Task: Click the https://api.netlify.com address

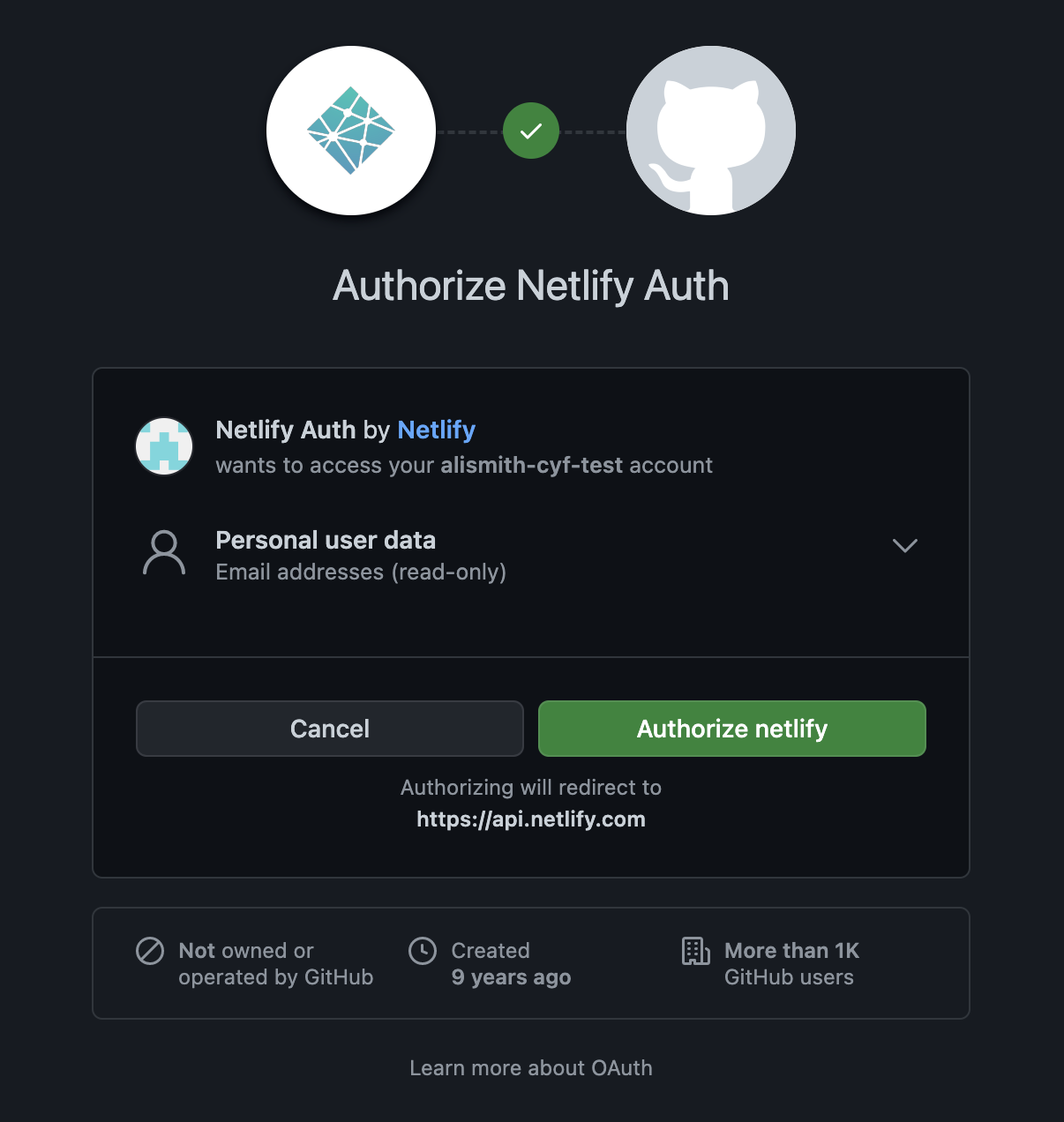Action: 530,819
